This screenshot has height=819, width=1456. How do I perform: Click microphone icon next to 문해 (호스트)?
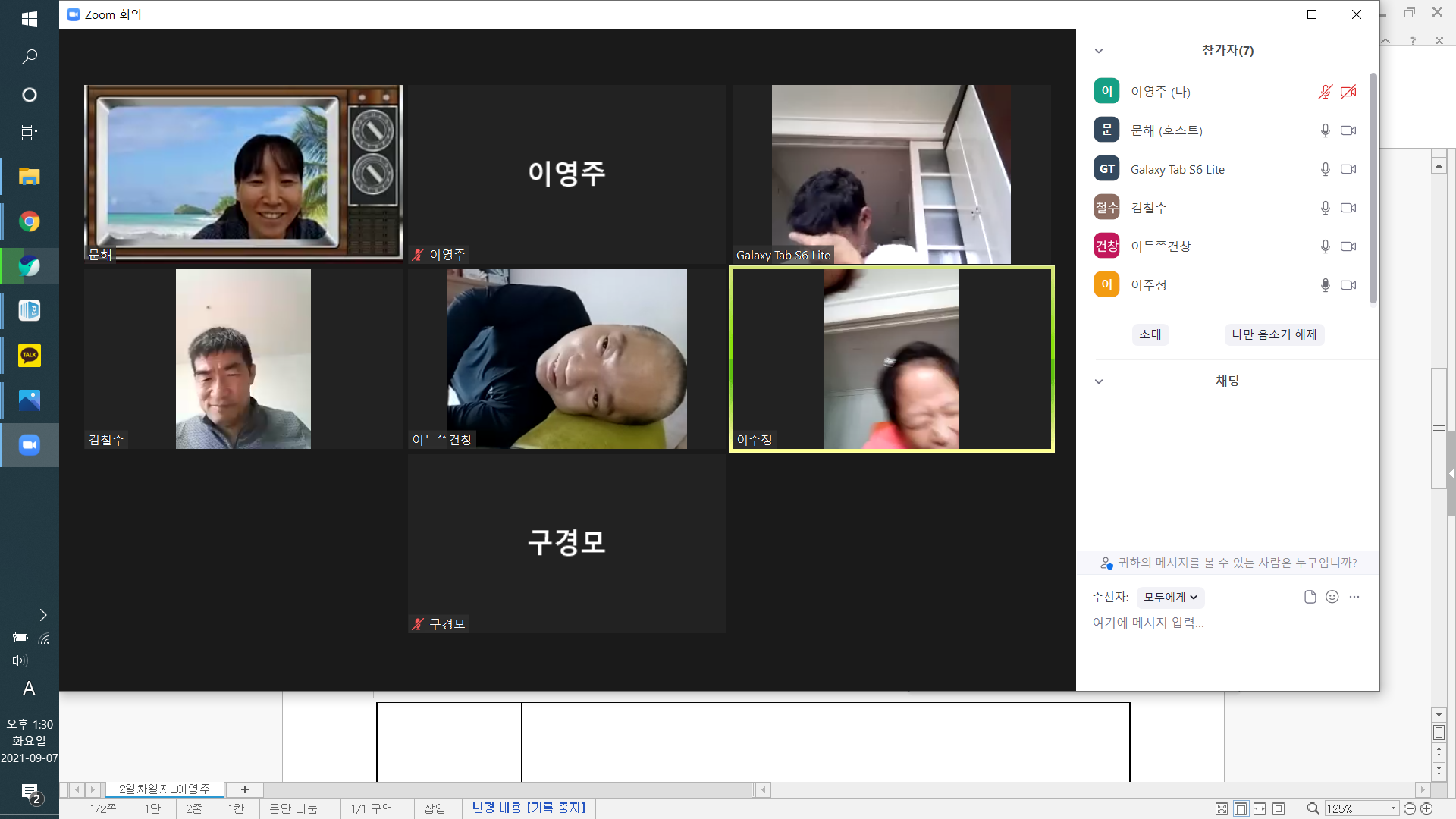(1325, 130)
